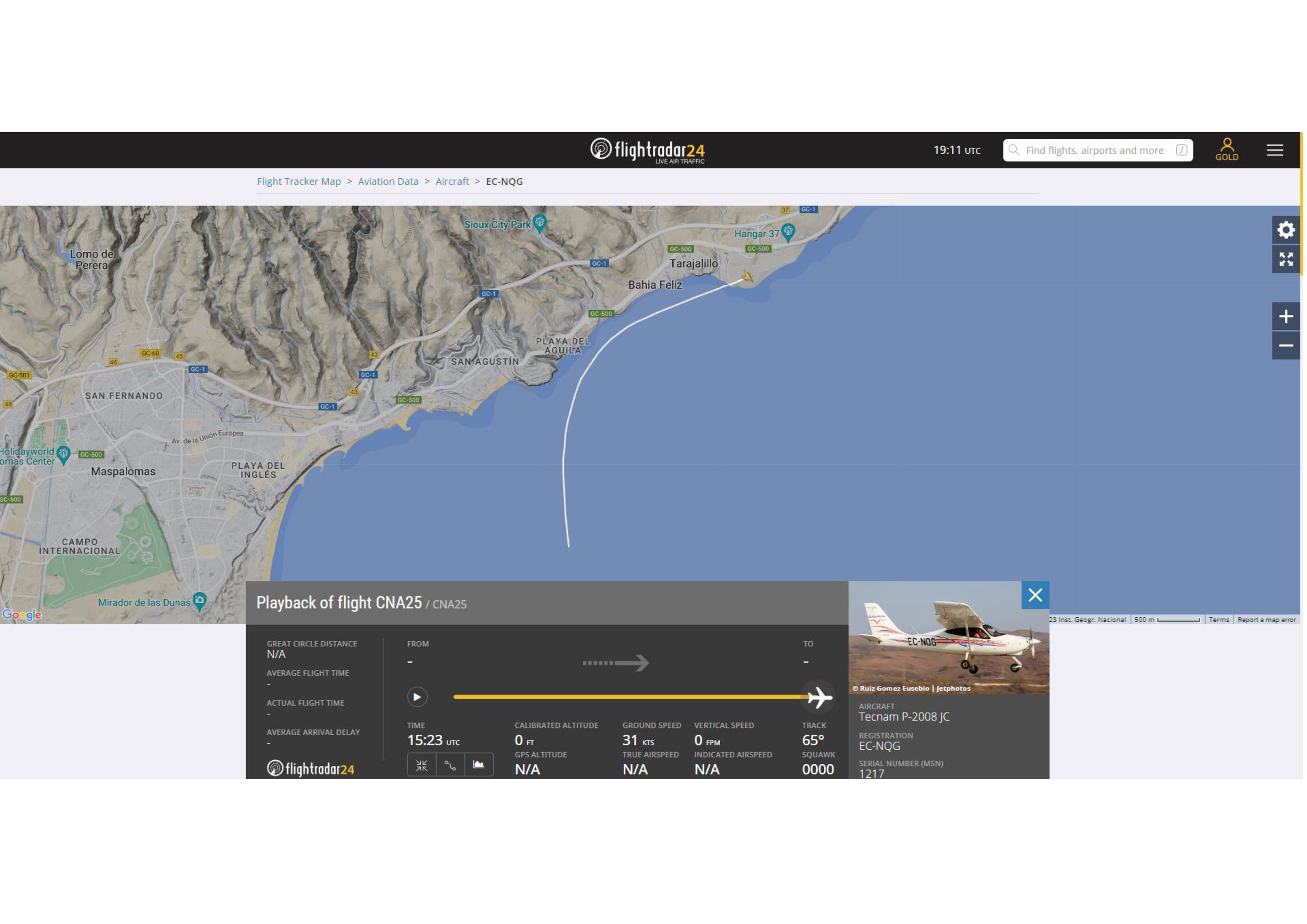Click the serial number 1217
The image size is (1307, 924).
tap(872, 774)
